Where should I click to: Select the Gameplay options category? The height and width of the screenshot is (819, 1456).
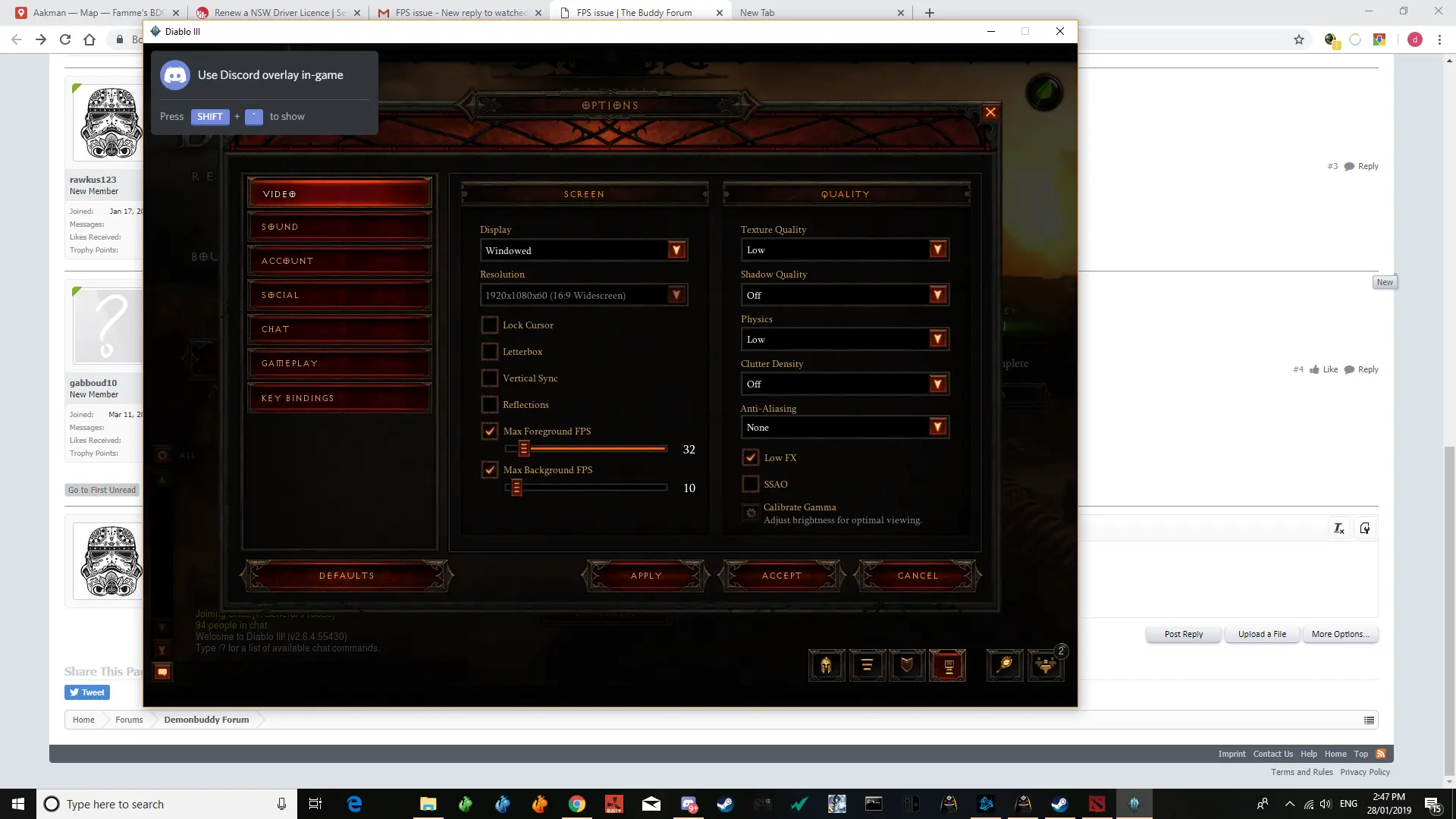click(x=340, y=363)
